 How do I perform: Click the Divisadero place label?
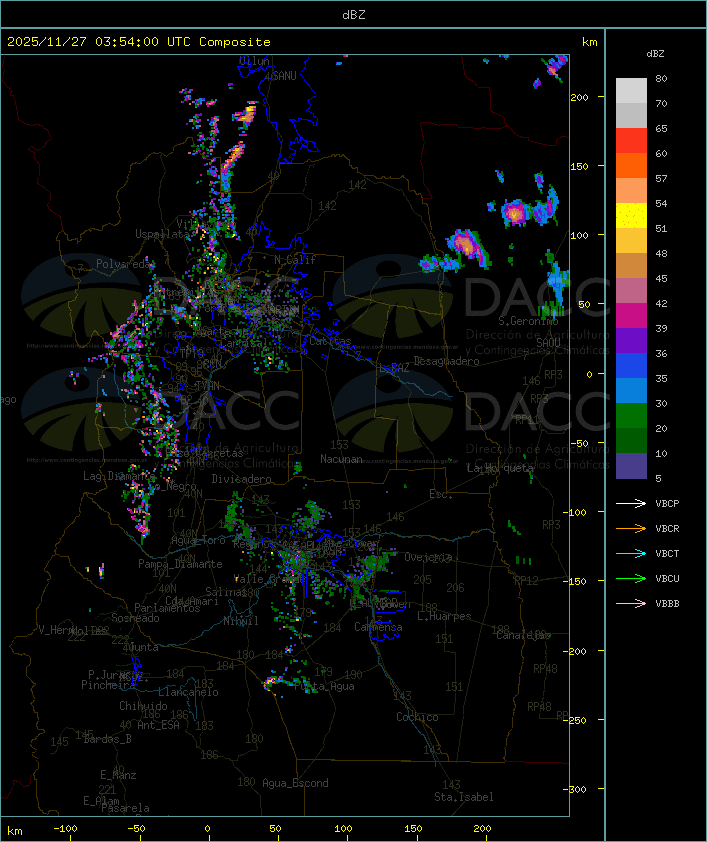click(x=241, y=478)
